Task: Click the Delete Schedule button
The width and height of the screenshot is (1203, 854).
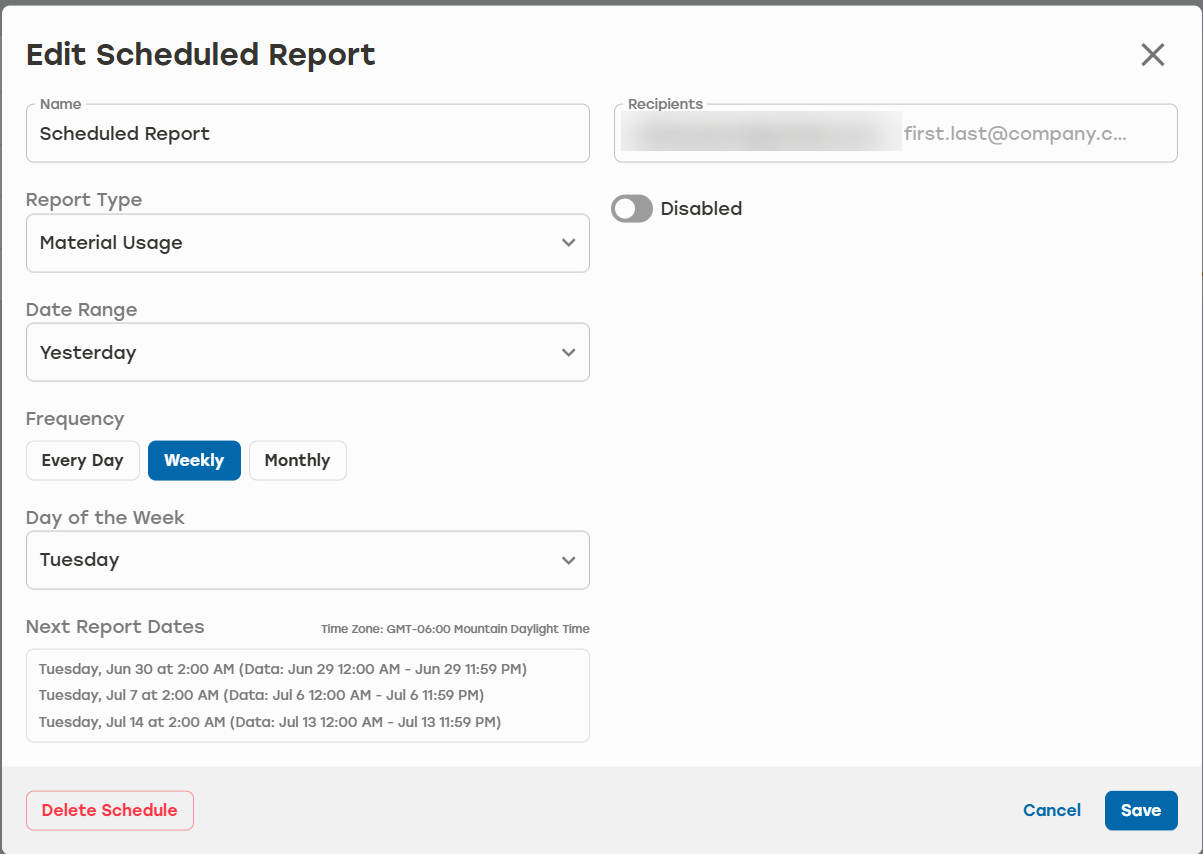Action: click(x=110, y=811)
